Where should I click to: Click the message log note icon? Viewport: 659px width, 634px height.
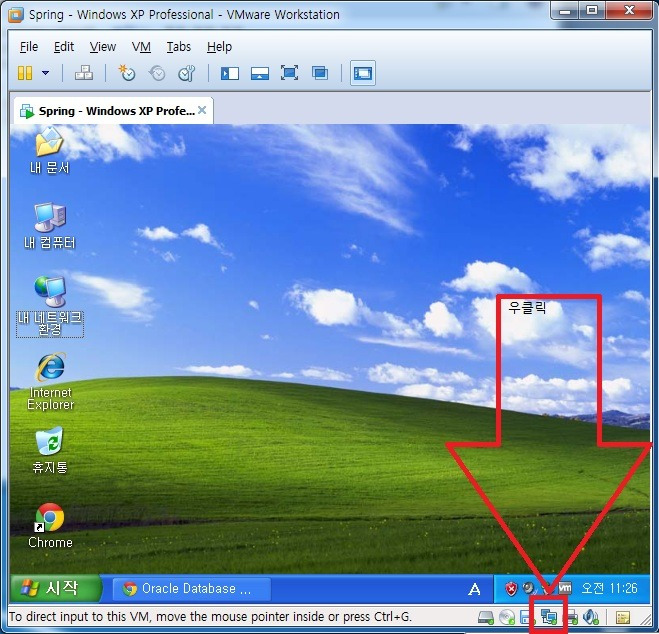(x=622, y=617)
